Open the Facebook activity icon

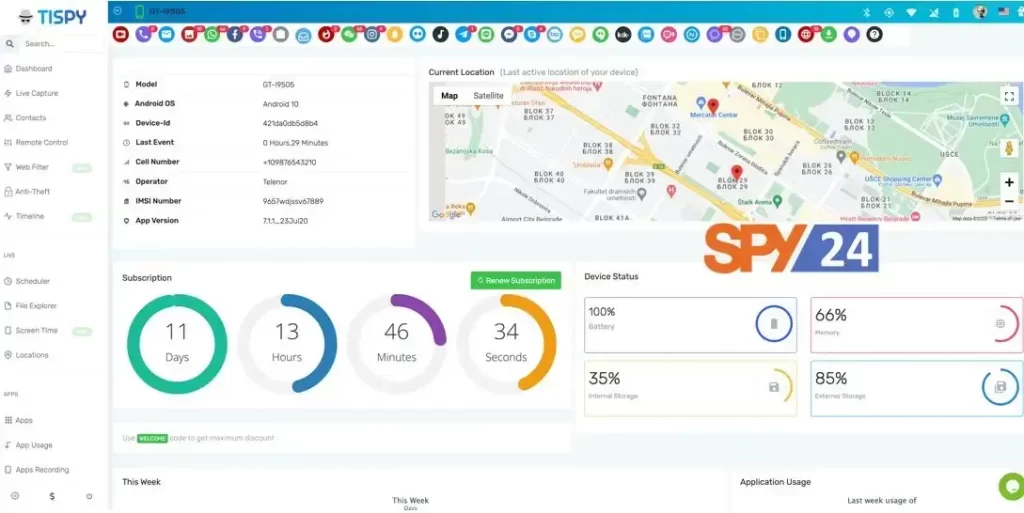[x=235, y=34]
